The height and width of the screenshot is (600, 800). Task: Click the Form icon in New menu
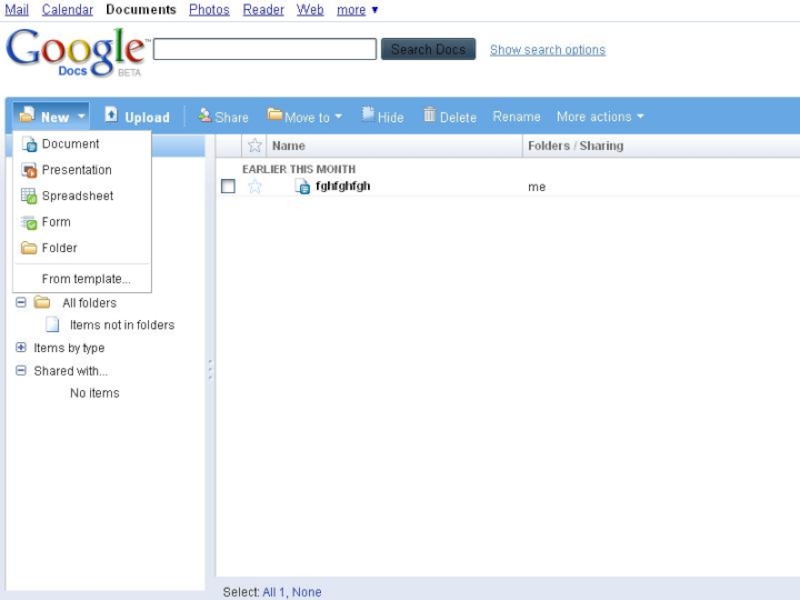(29, 222)
